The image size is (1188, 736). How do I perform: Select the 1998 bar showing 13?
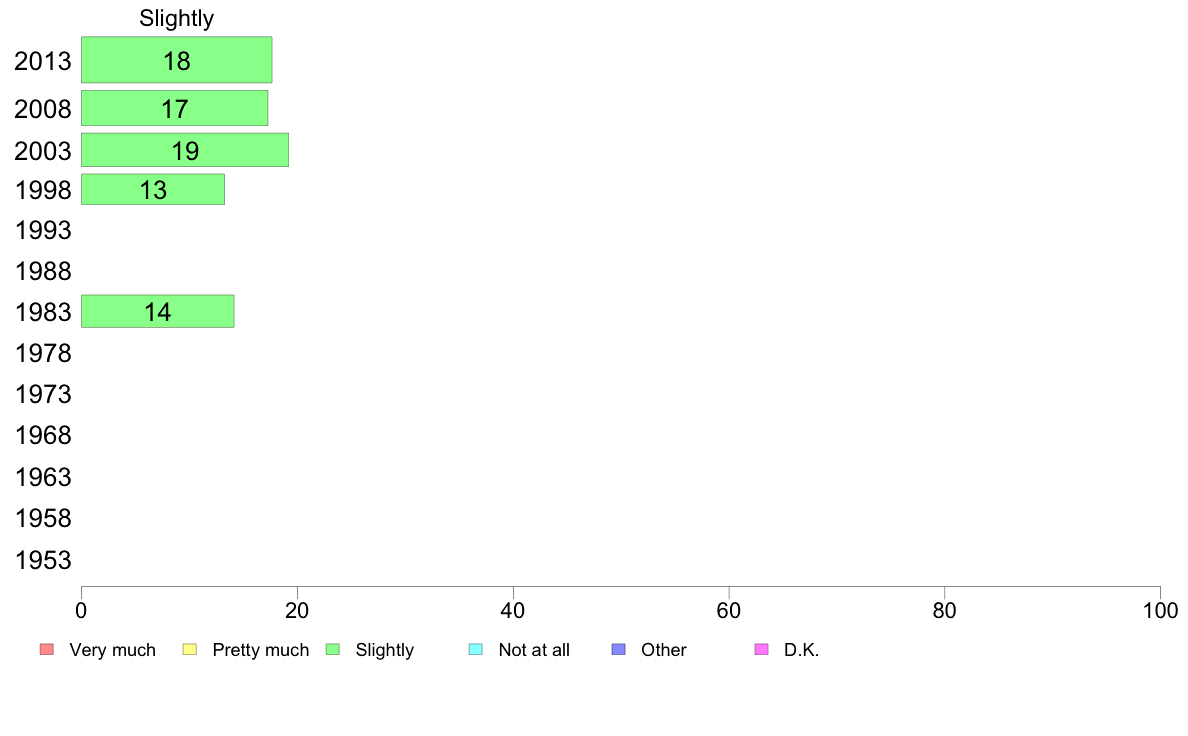pos(153,189)
